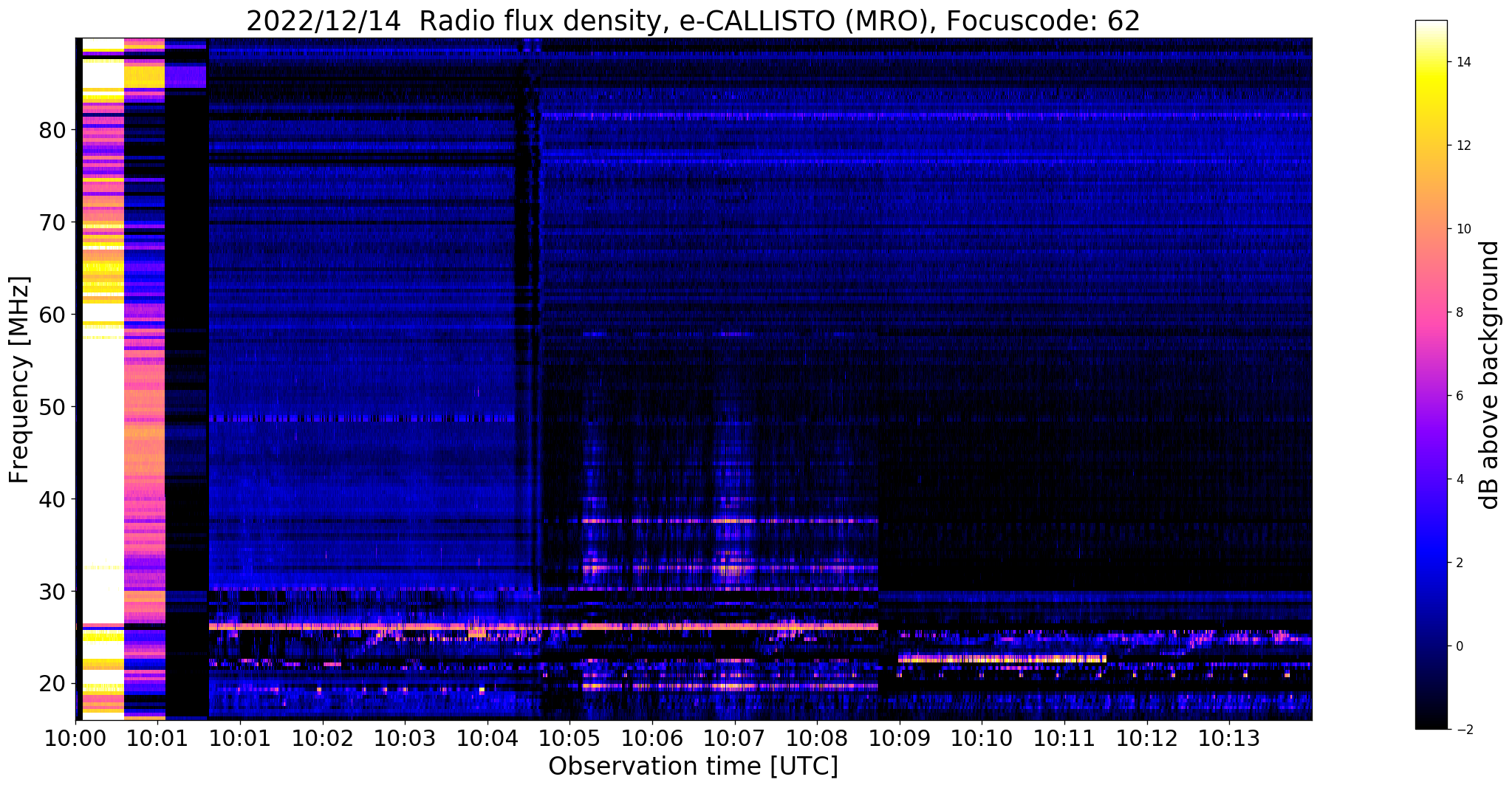Click the colorbar tick value 6
The height and width of the screenshot is (788, 1512).
coord(1459,396)
